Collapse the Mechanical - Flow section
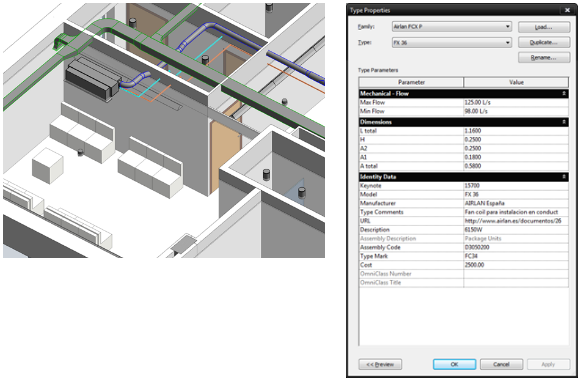The image size is (580, 381). tap(564, 94)
